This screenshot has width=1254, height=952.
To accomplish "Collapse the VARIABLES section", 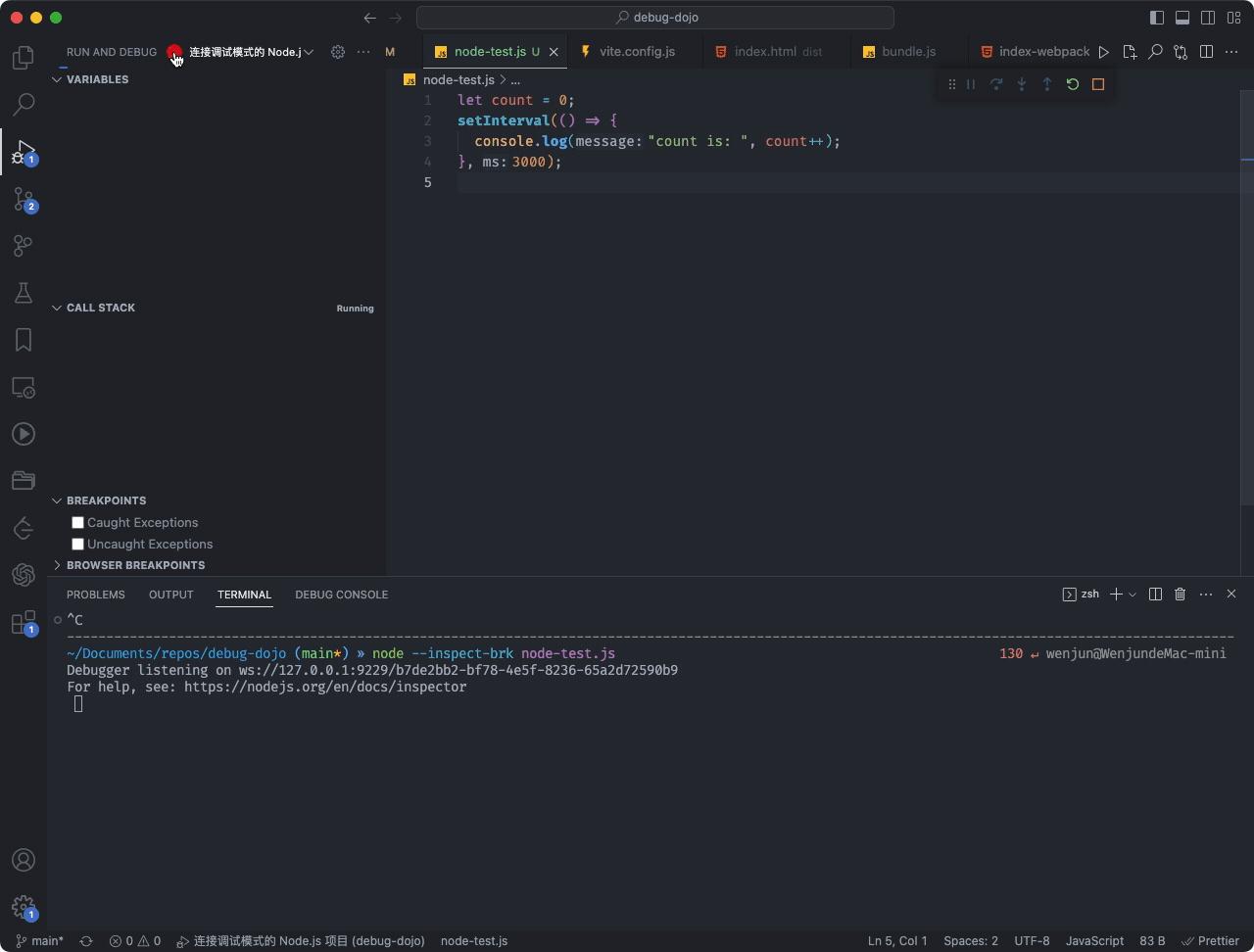I will [x=57, y=79].
